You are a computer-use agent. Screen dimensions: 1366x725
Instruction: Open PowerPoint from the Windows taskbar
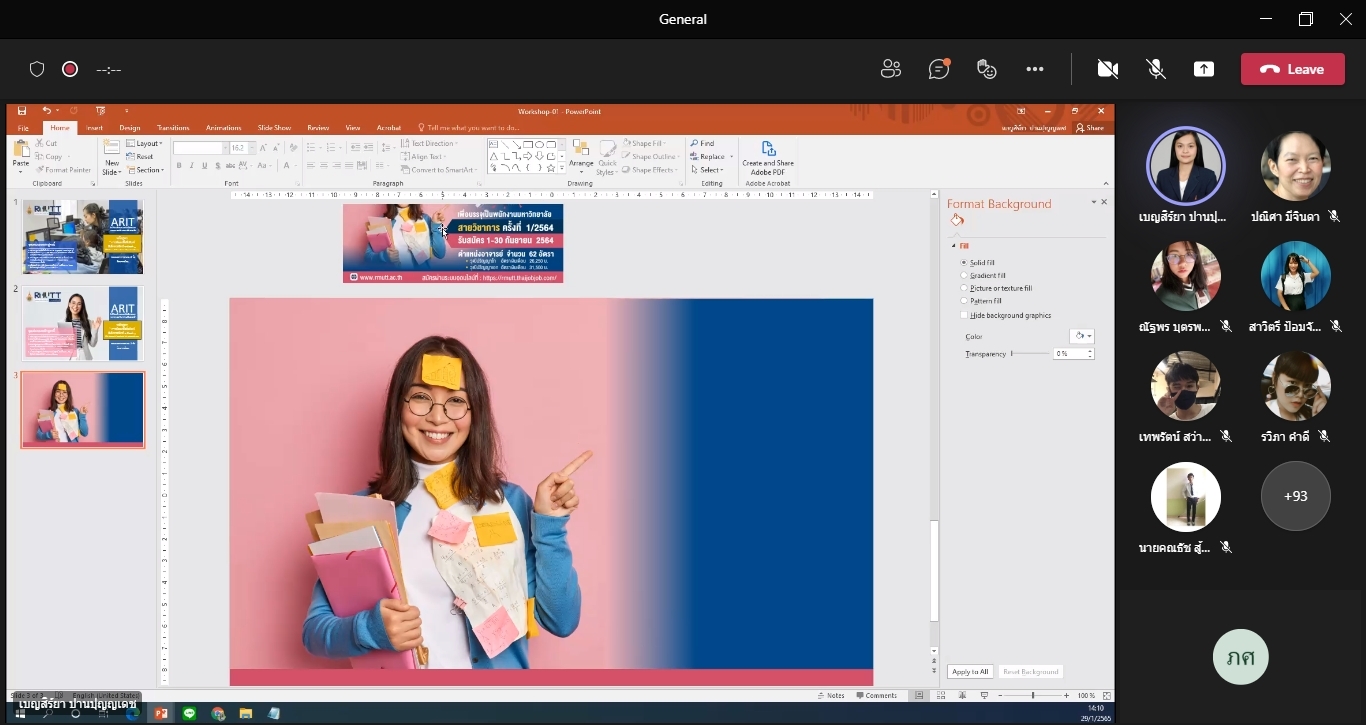(x=160, y=713)
